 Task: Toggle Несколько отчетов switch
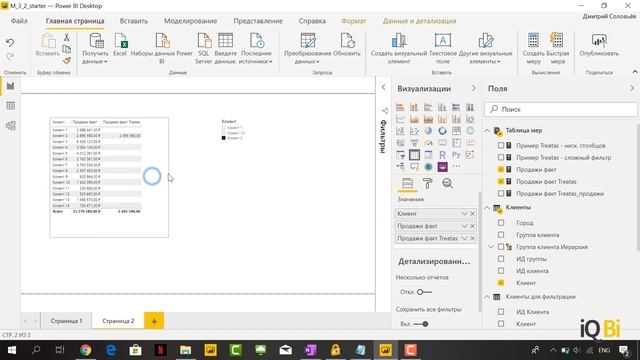tap(424, 292)
